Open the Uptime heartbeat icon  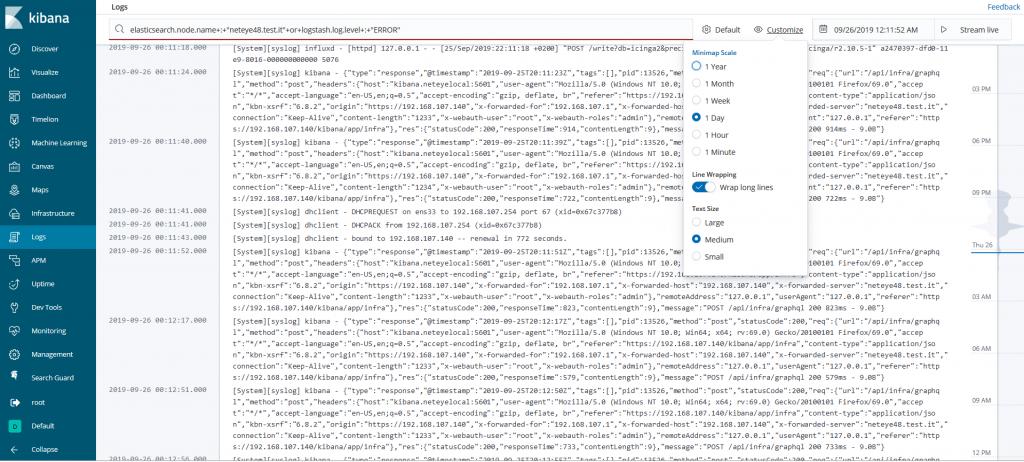click(x=14, y=284)
